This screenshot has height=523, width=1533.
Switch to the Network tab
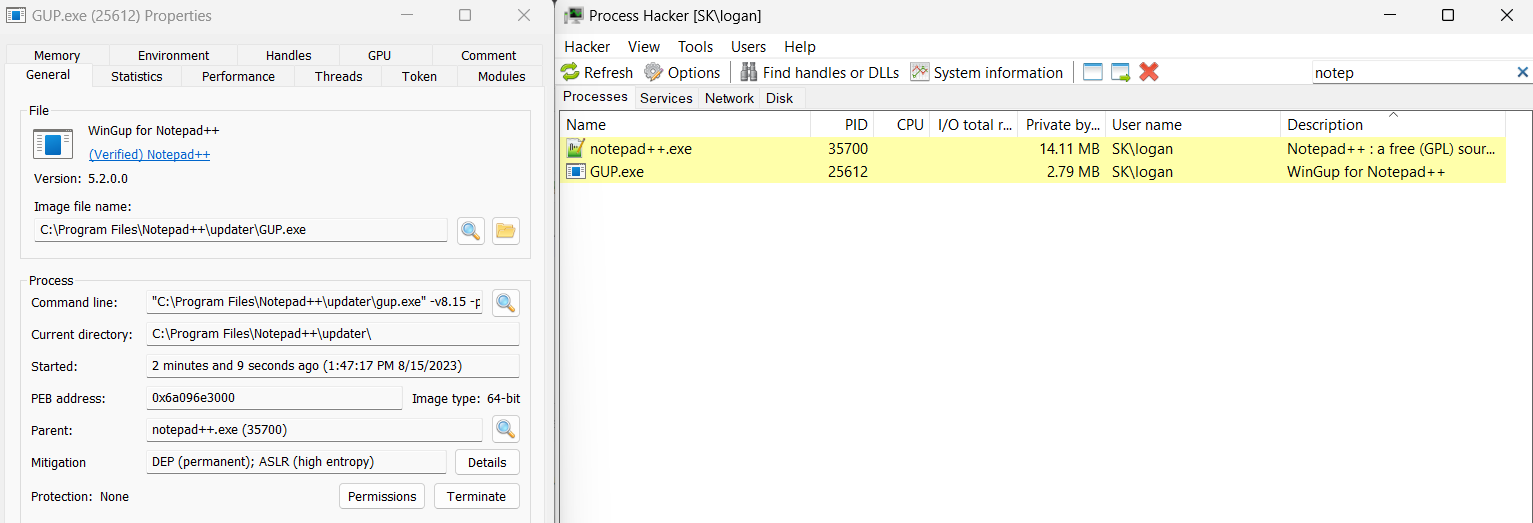click(x=729, y=98)
